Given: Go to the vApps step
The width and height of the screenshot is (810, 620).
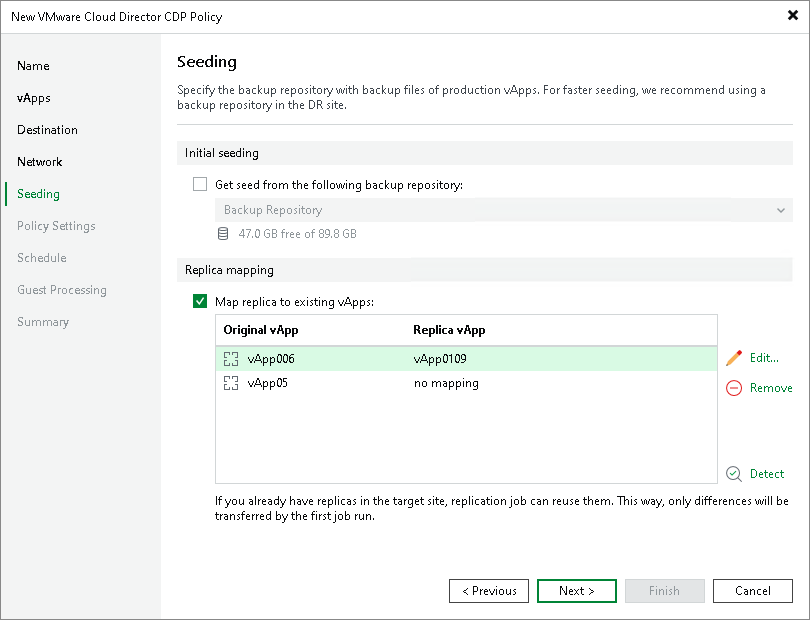Looking at the screenshot, I should (34, 98).
